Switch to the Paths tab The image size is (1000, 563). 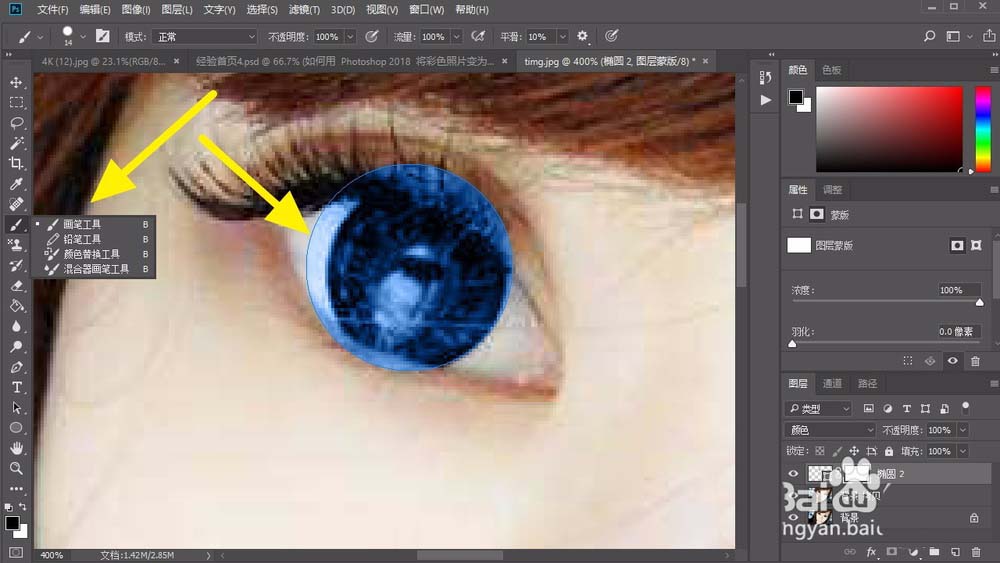coord(867,383)
